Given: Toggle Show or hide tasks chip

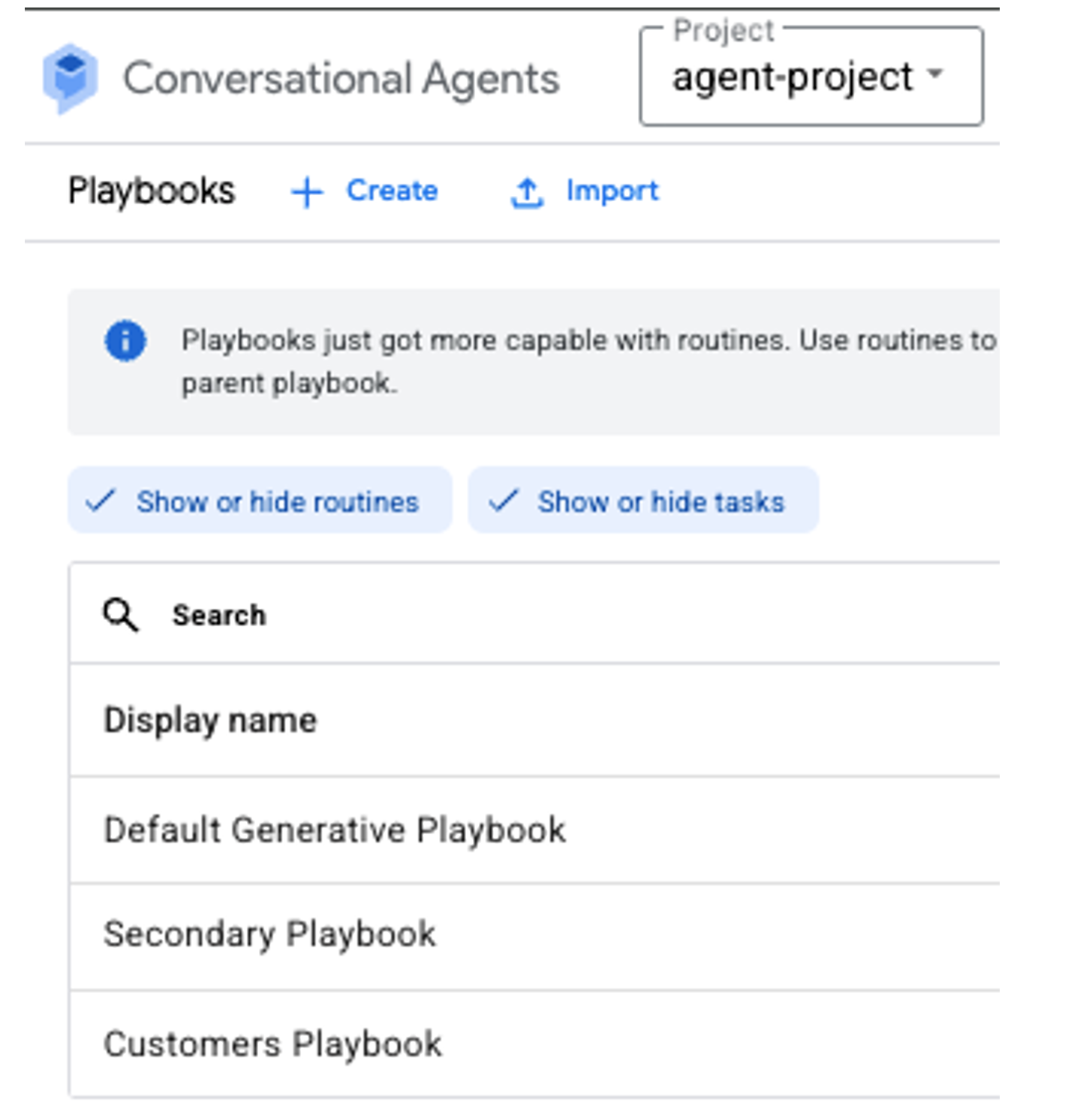Looking at the screenshot, I should click(x=643, y=501).
